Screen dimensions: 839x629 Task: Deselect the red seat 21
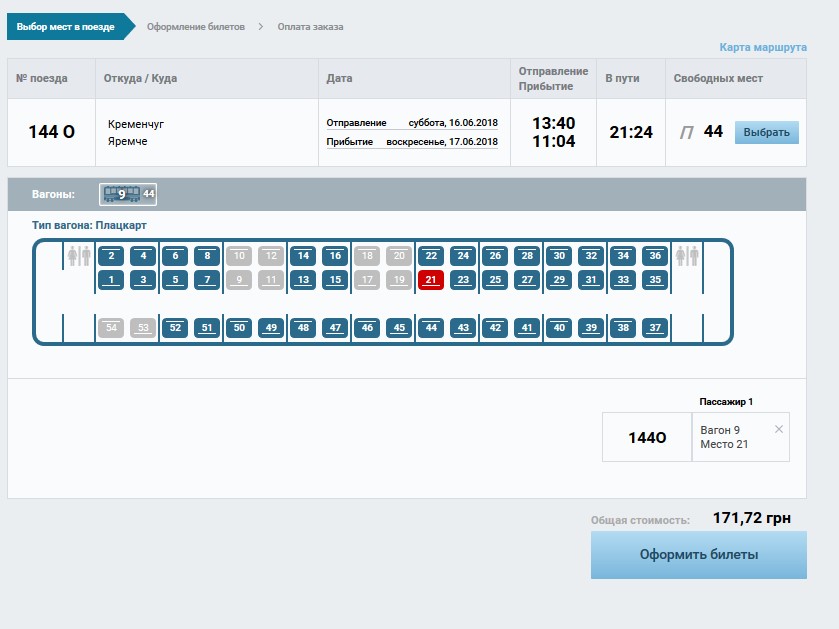point(430,280)
